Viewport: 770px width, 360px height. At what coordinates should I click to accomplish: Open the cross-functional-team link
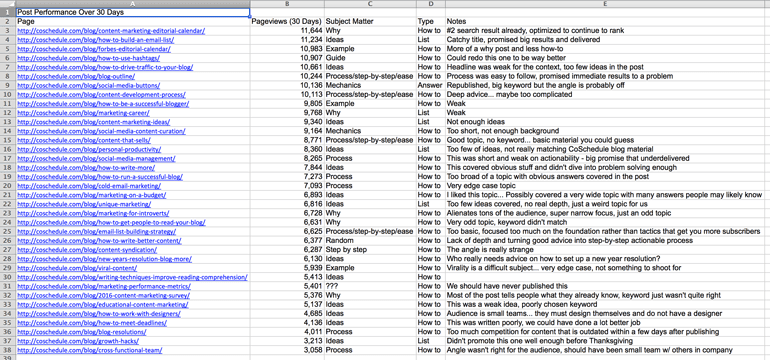(90, 350)
